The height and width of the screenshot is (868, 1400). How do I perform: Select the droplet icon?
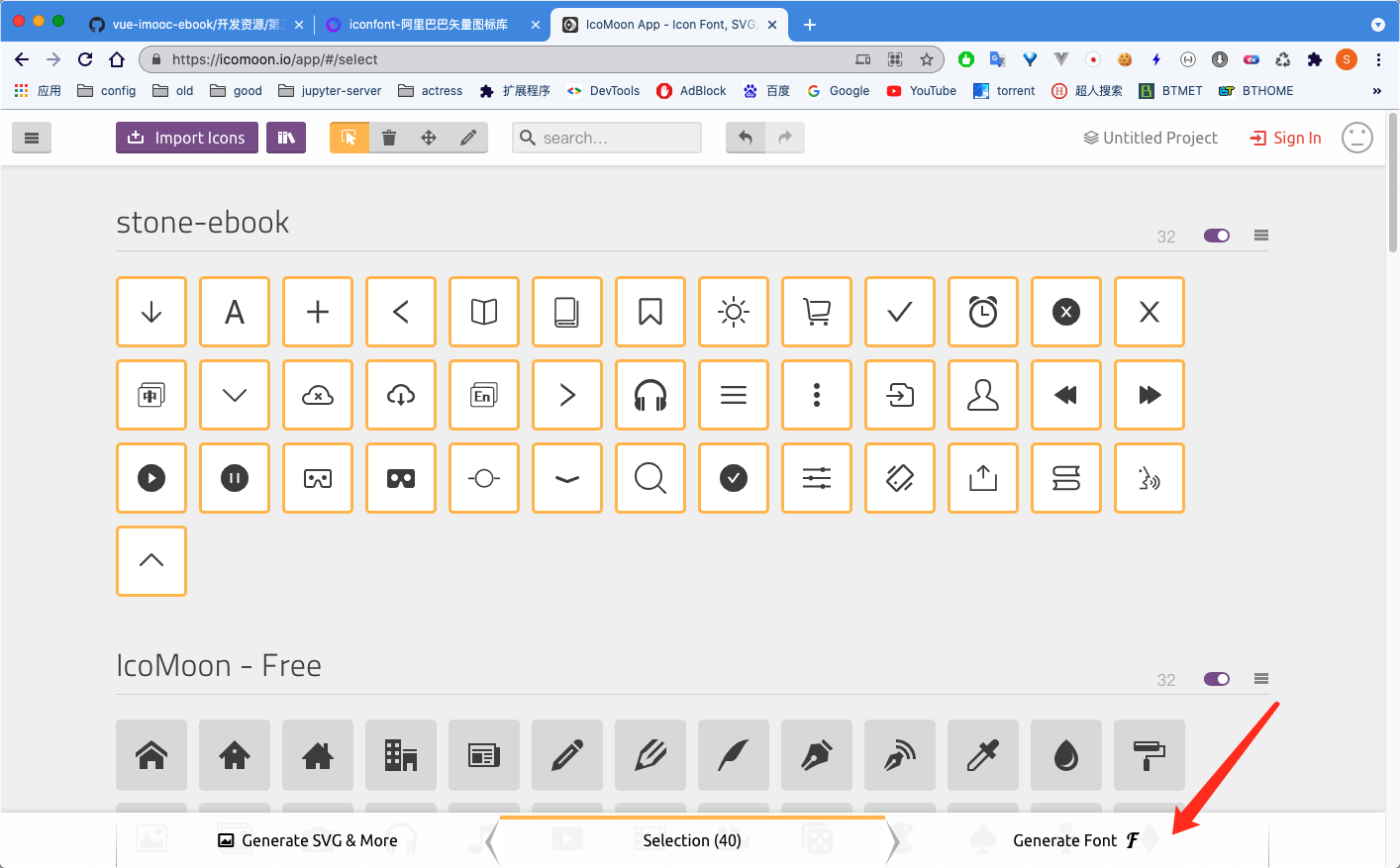coord(1066,755)
